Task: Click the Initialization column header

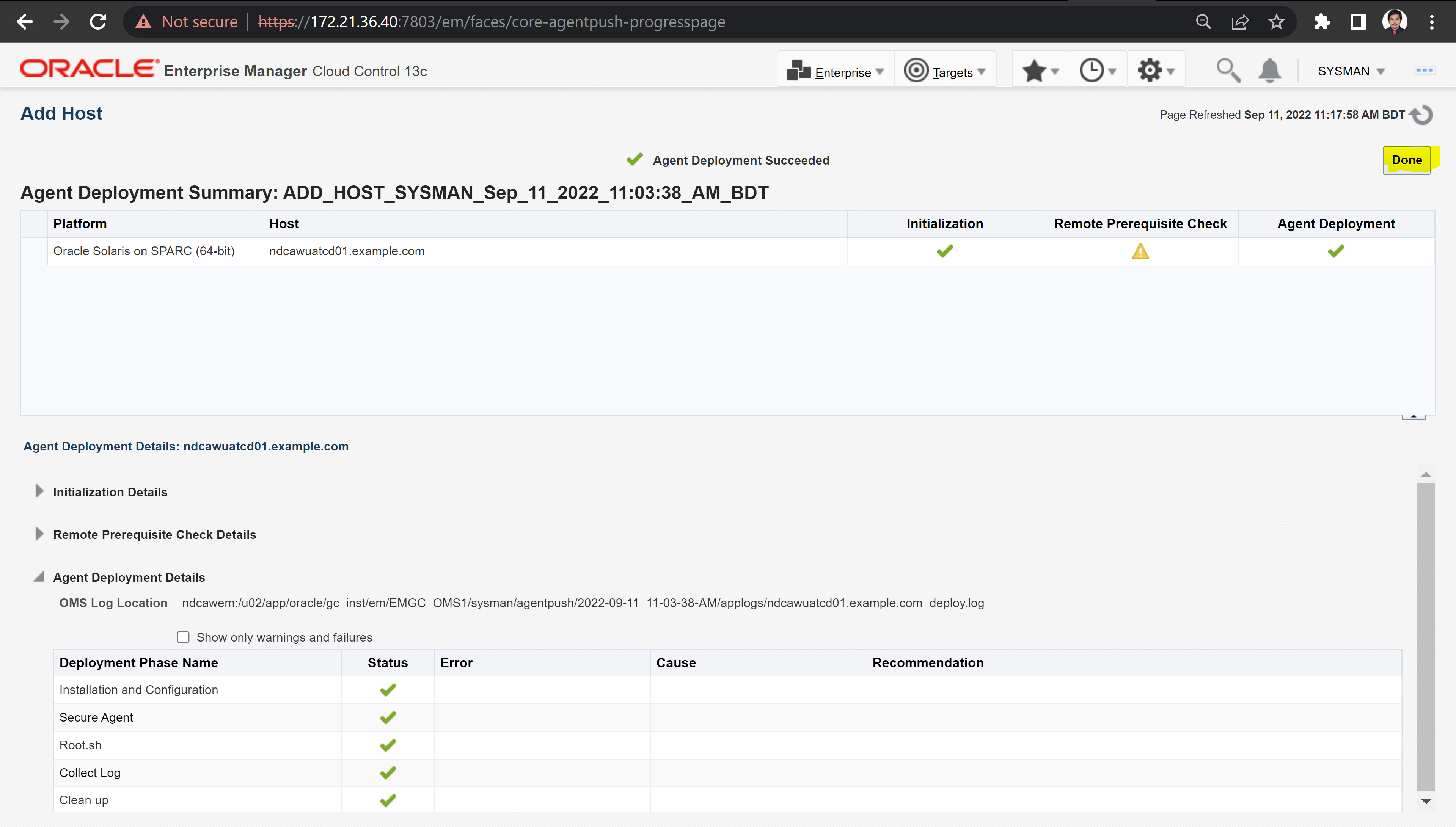Action: [x=945, y=224]
